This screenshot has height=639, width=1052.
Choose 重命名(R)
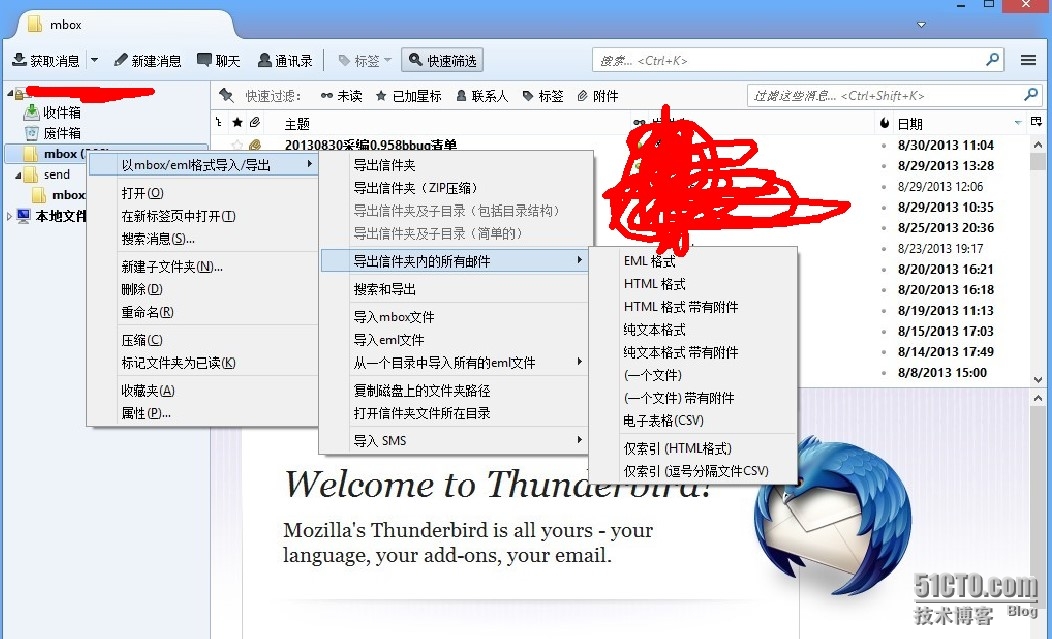coord(147,312)
